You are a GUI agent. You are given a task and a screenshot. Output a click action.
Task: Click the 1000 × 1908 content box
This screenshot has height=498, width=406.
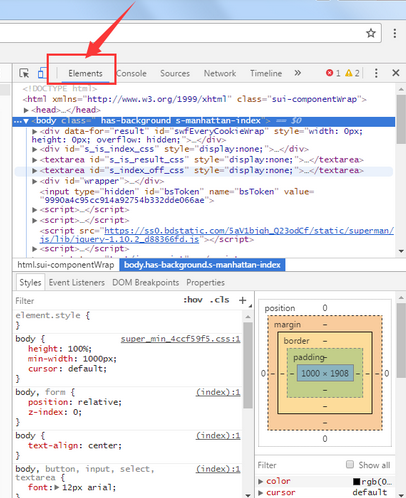click(x=325, y=373)
